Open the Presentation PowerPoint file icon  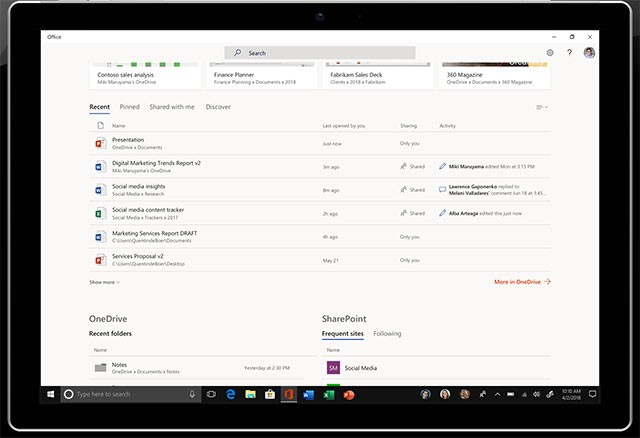point(99,144)
